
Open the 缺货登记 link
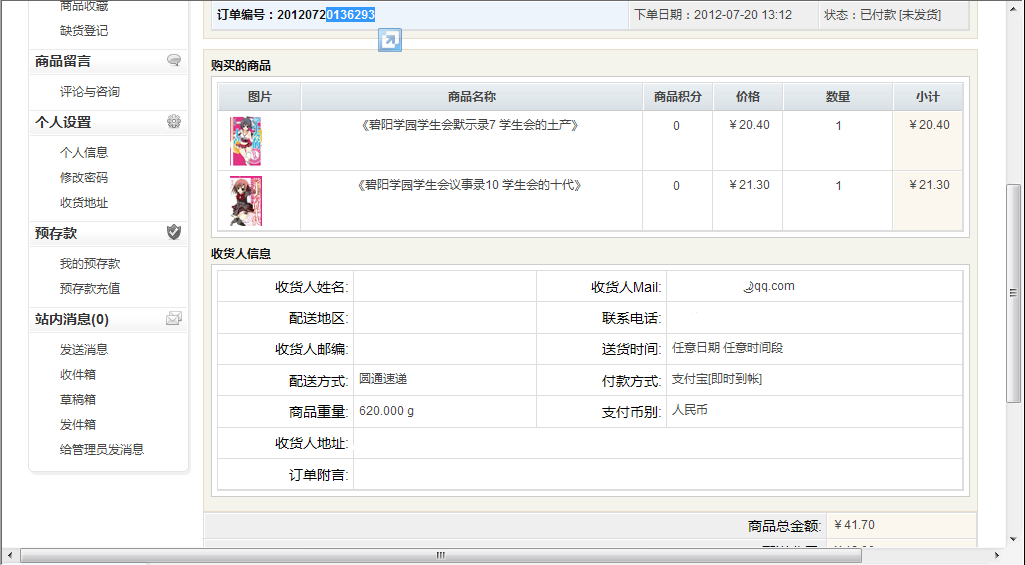tap(84, 31)
